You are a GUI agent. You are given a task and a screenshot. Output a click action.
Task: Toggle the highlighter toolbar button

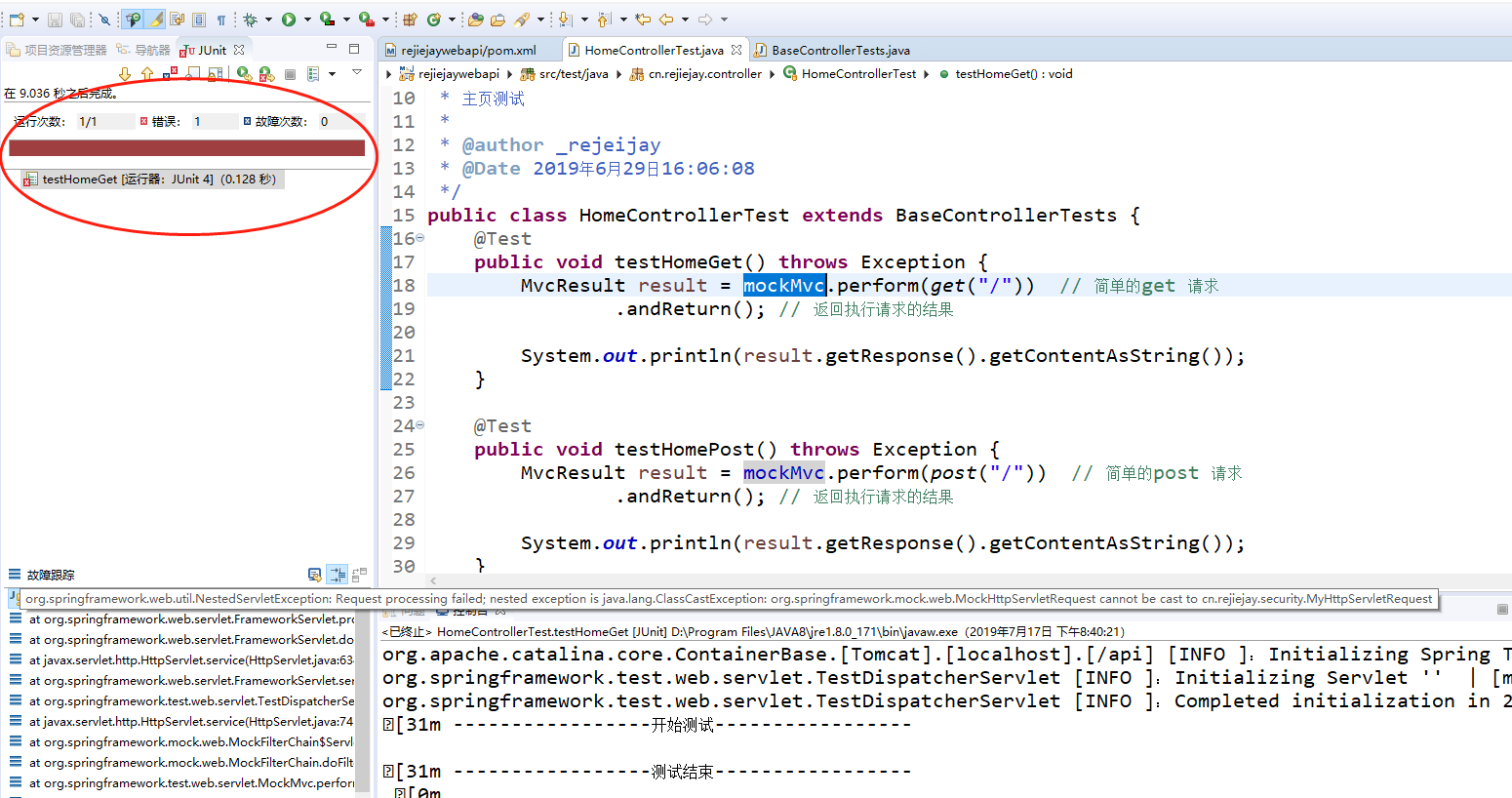(155, 20)
